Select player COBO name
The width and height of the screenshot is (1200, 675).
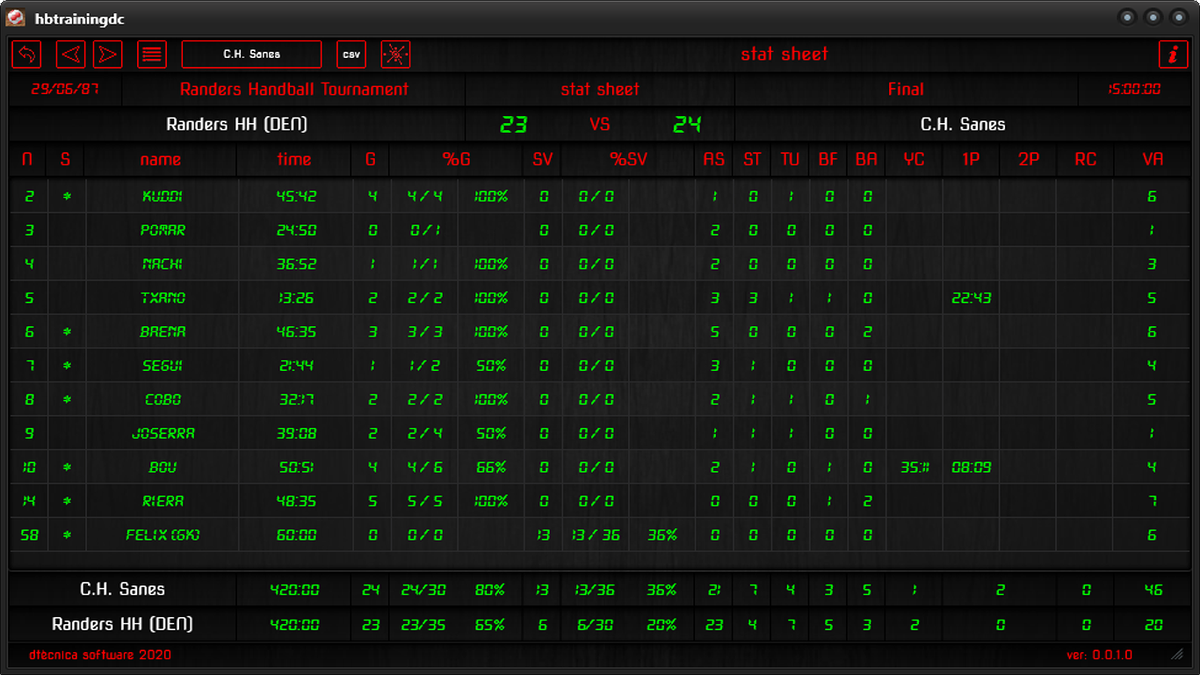point(163,399)
